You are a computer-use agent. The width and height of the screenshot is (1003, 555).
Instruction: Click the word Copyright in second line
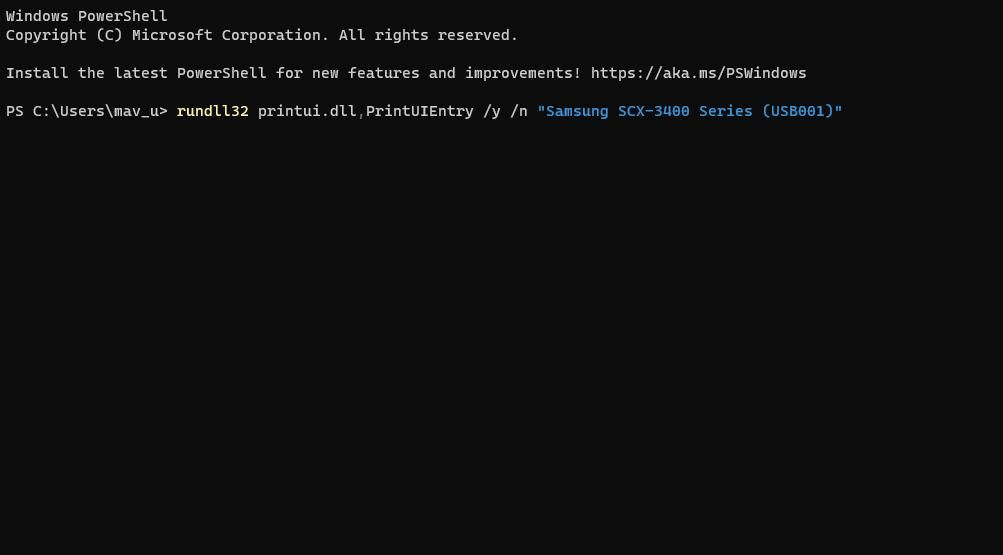click(x=46, y=35)
